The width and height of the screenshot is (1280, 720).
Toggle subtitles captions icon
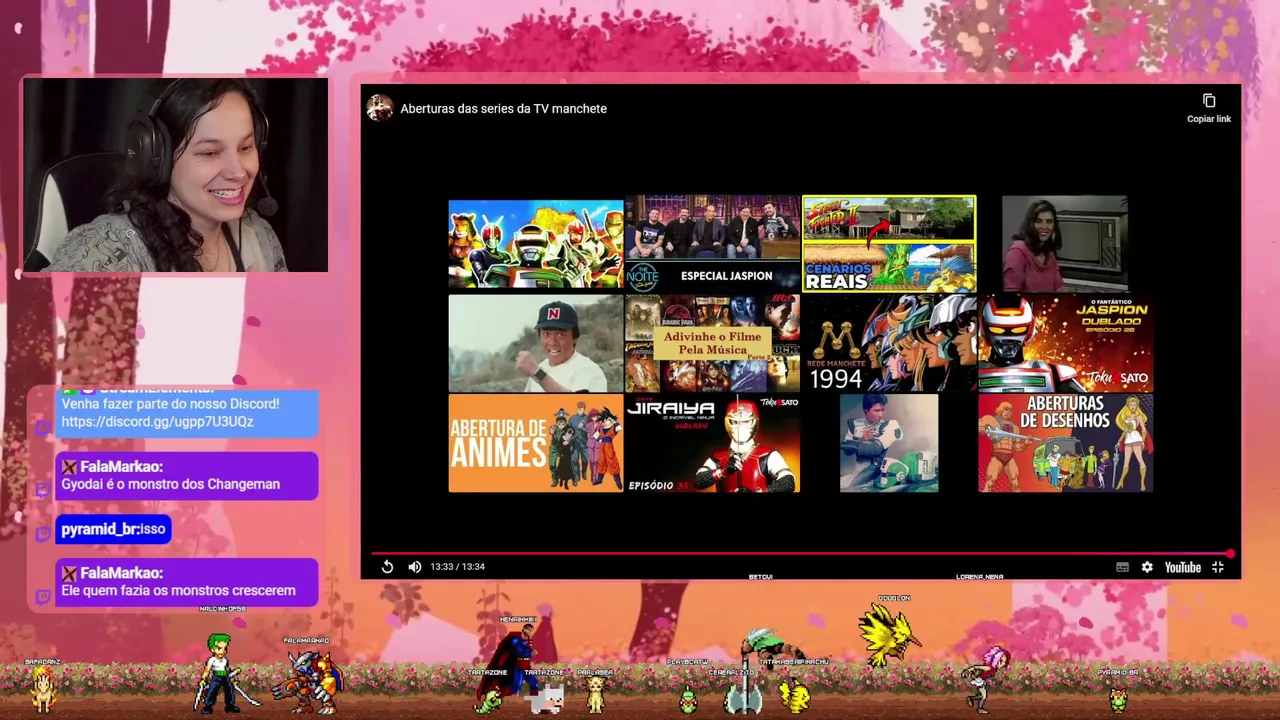point(1122,567)
